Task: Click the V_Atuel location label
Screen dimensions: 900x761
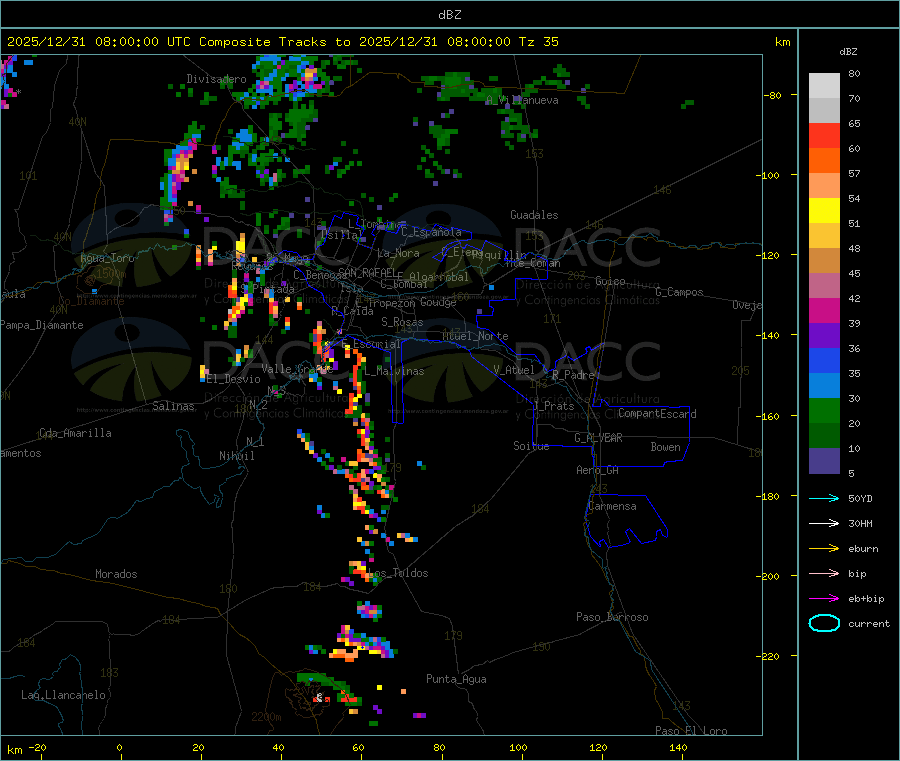Action: point(514,370)
